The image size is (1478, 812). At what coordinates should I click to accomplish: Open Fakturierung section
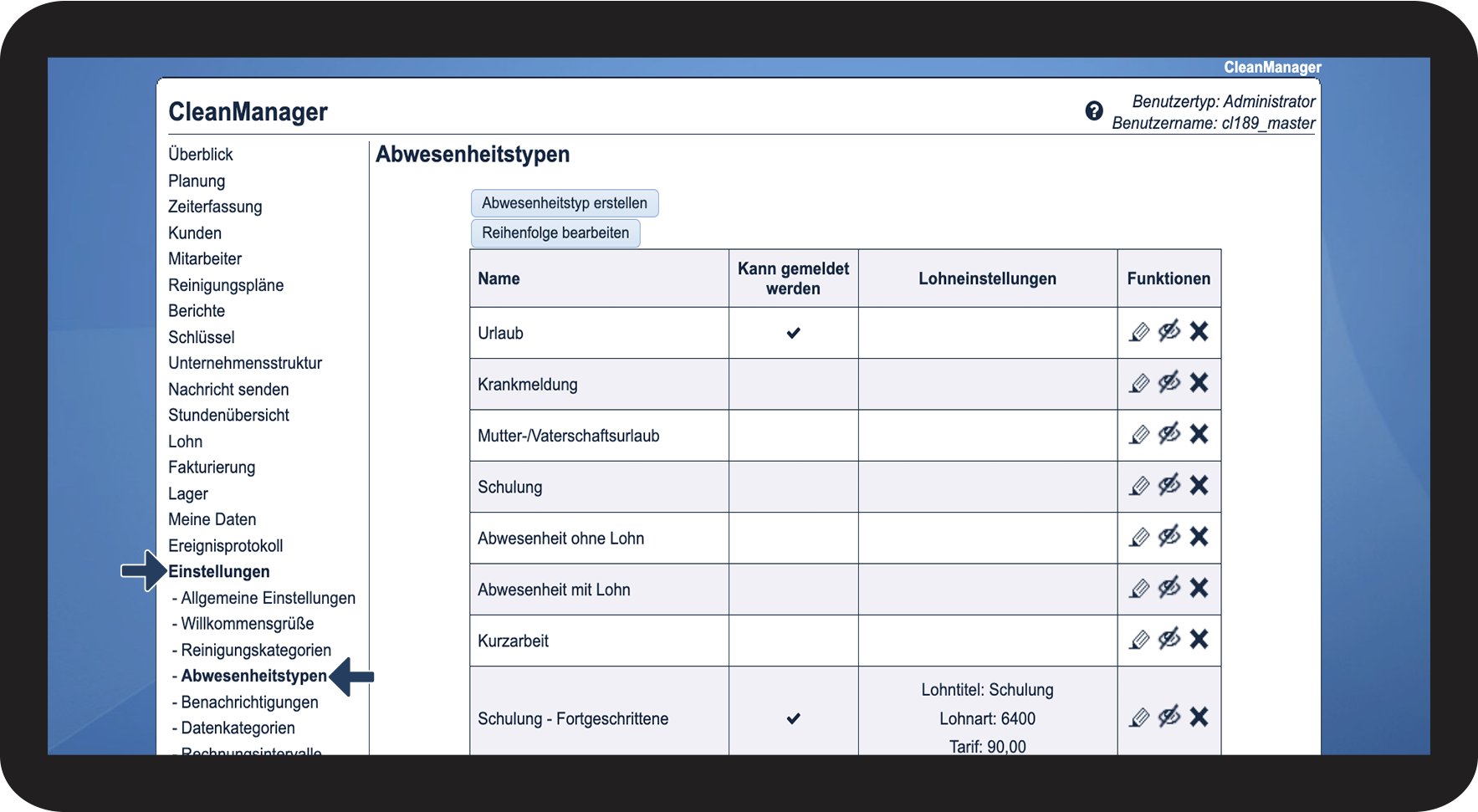pyautogui.click(x=212, y=467)
